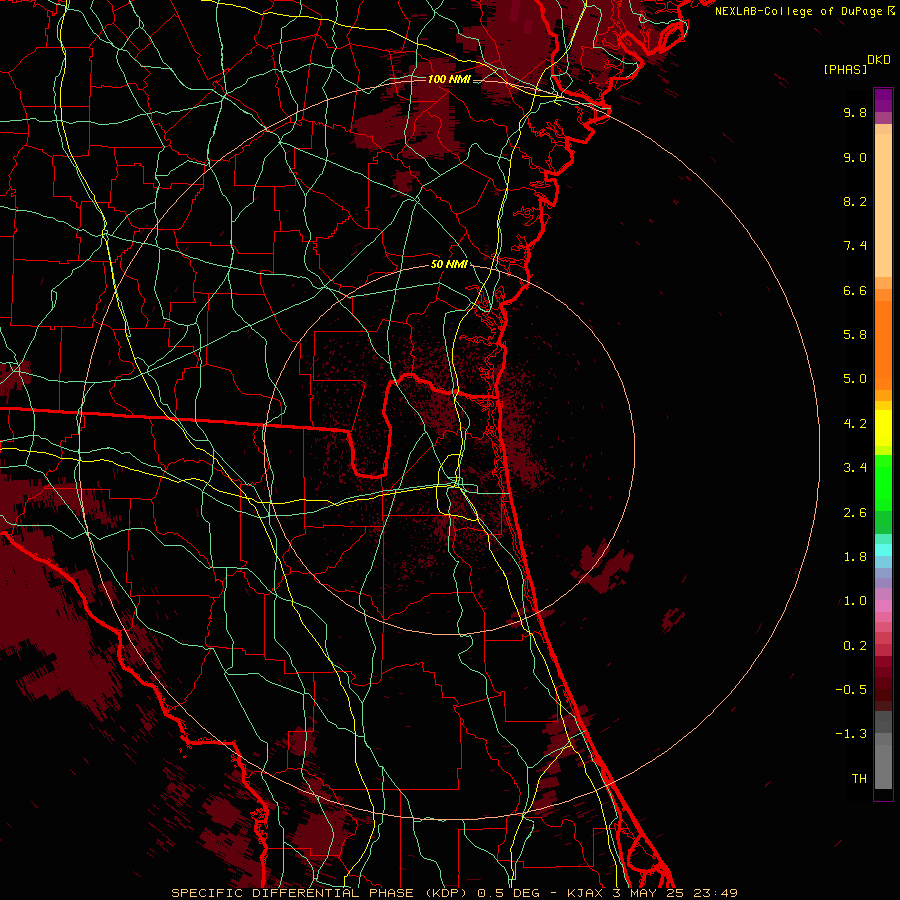Image resolution: width=900 pixels, height=900 pixels.
Task: Click the yellow segment of the colorbar
Action: pos(883,427)
